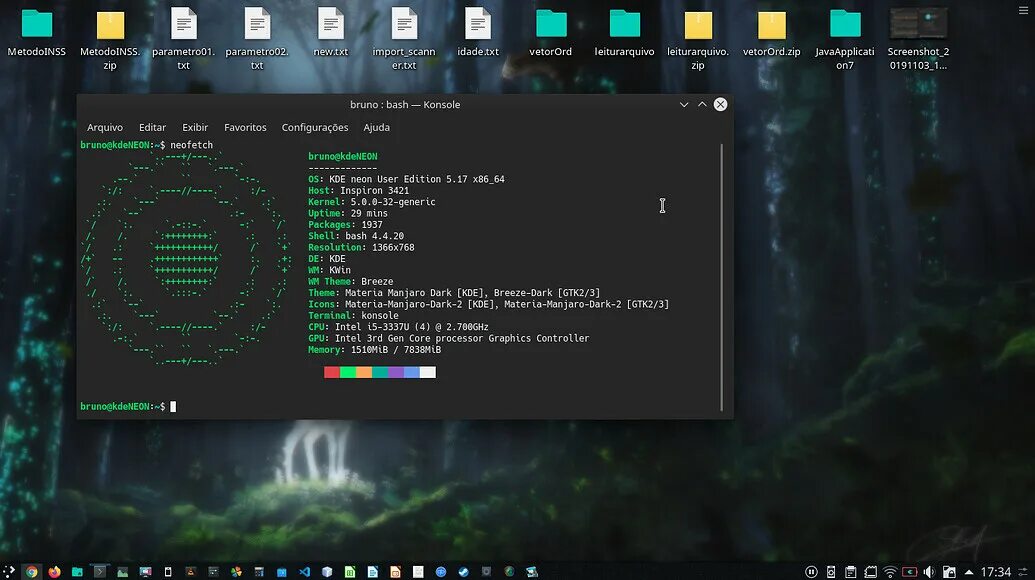Launch Google Chrome from the taskbar
Viewport: 1035px width, 580px height.
[32, 571]
